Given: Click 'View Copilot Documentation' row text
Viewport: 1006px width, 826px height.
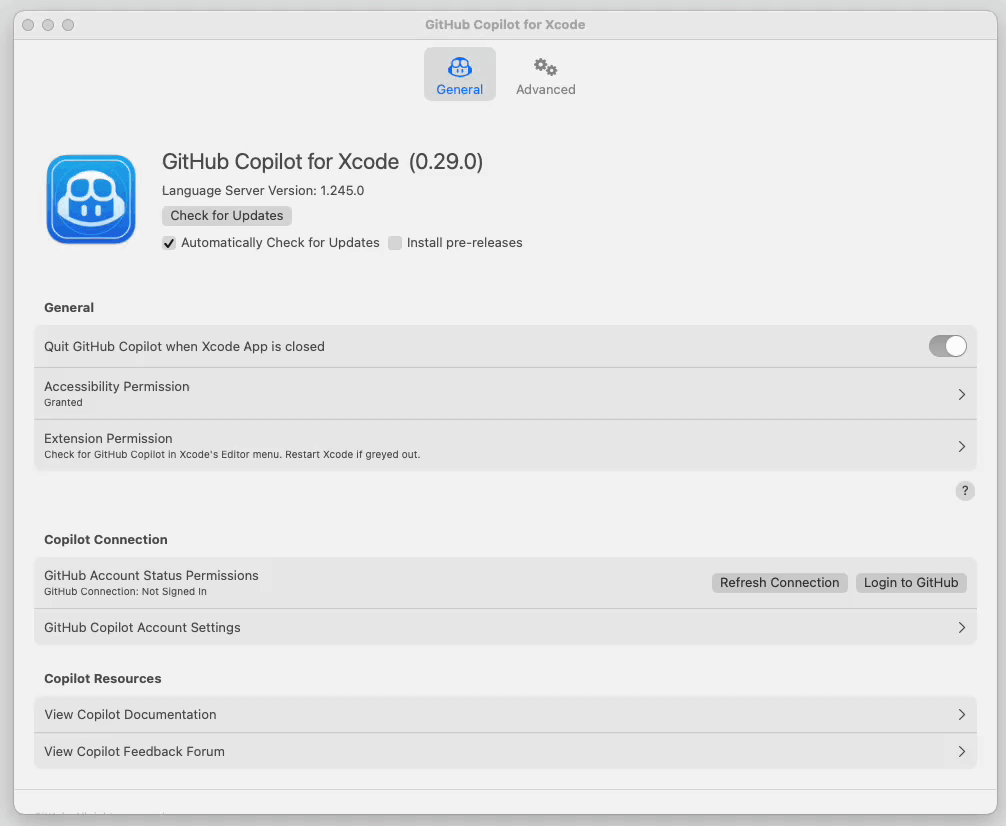Looking at the screenshot, I should [x=130, y=714].
